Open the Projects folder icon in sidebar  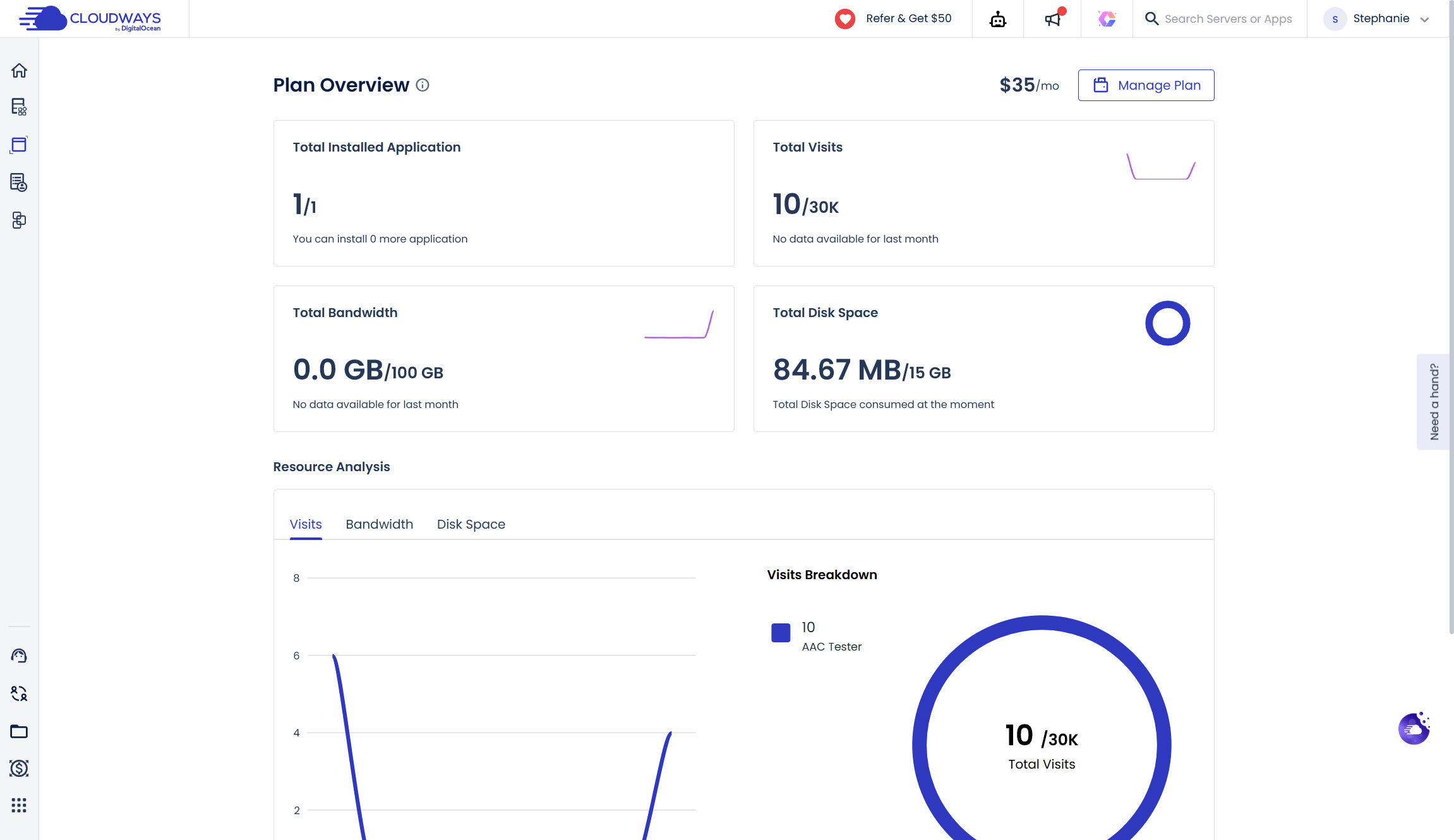click(x=19, y=731)
